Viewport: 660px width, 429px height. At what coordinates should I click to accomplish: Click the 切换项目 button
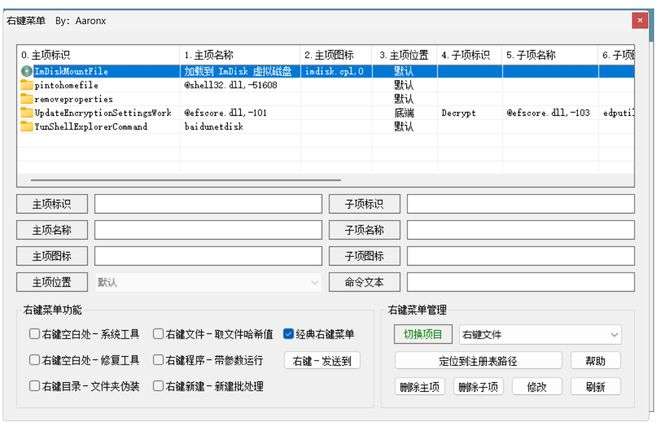pyautogui.click(x=423, y=334)
